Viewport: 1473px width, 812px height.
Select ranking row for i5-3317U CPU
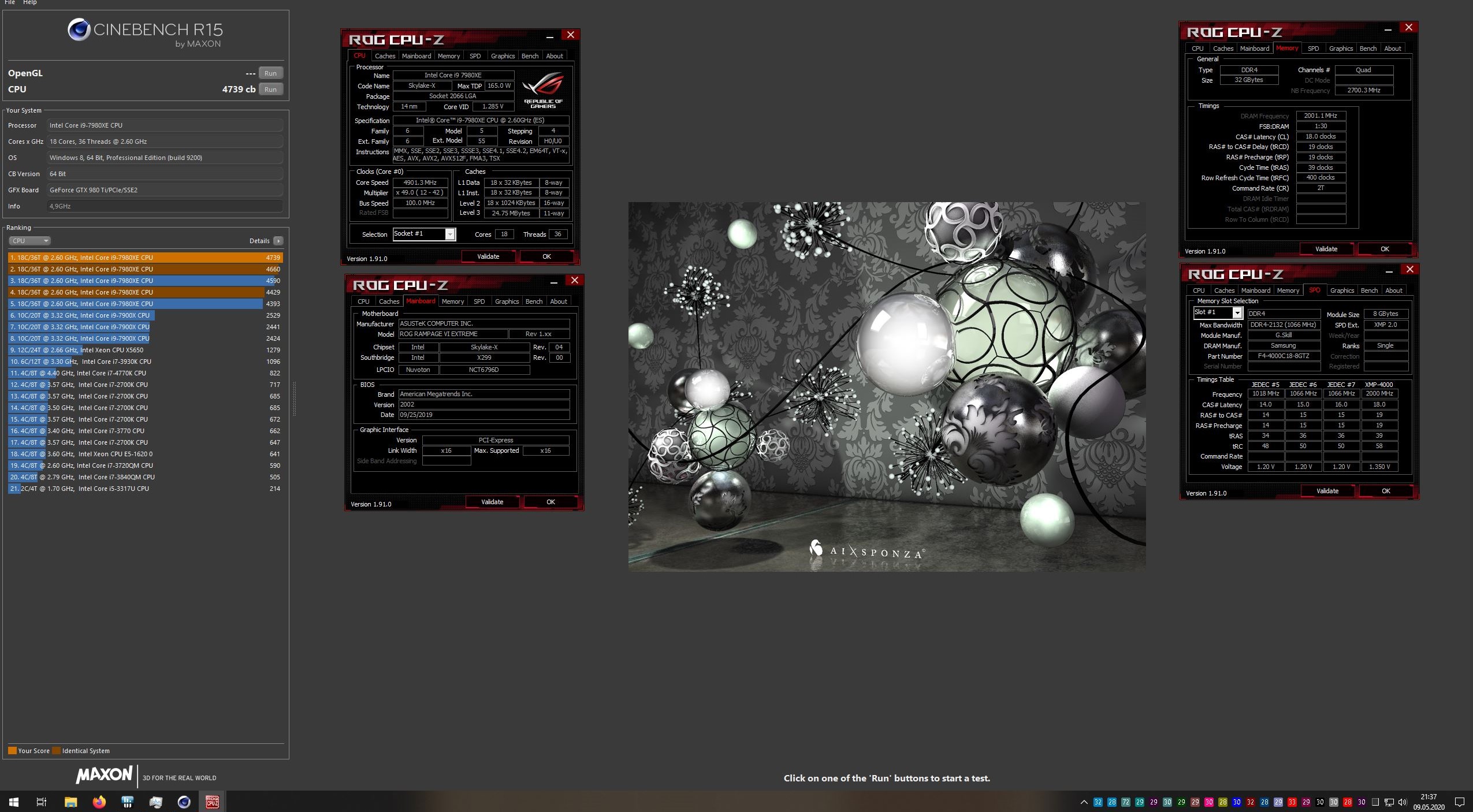pos(146,489)
